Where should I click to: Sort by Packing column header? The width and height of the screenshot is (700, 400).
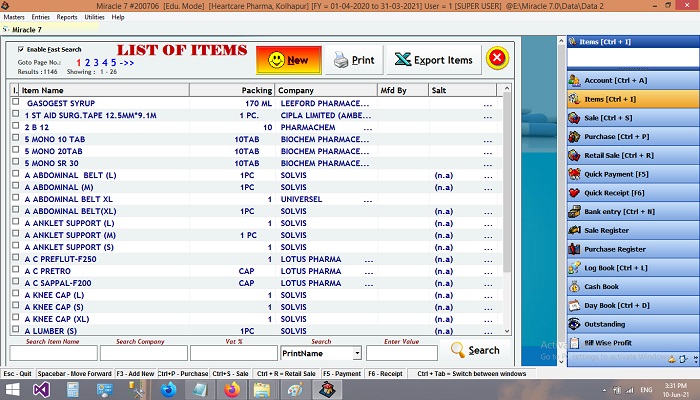[x=232, y=90]
